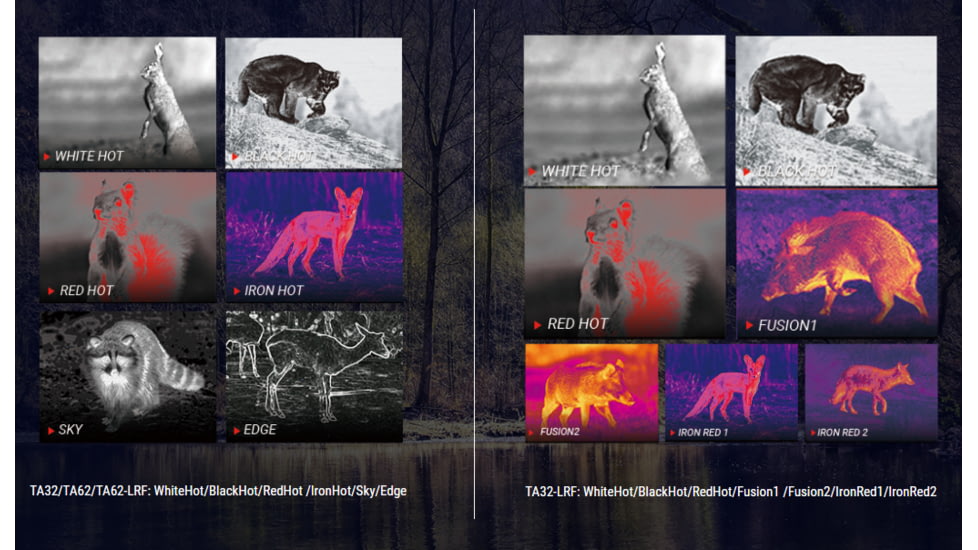Choose the Iron Red 2 thumbnail
Image resolution: width=978 pixels, height=550 pixels.
click(x=871, y=393)
